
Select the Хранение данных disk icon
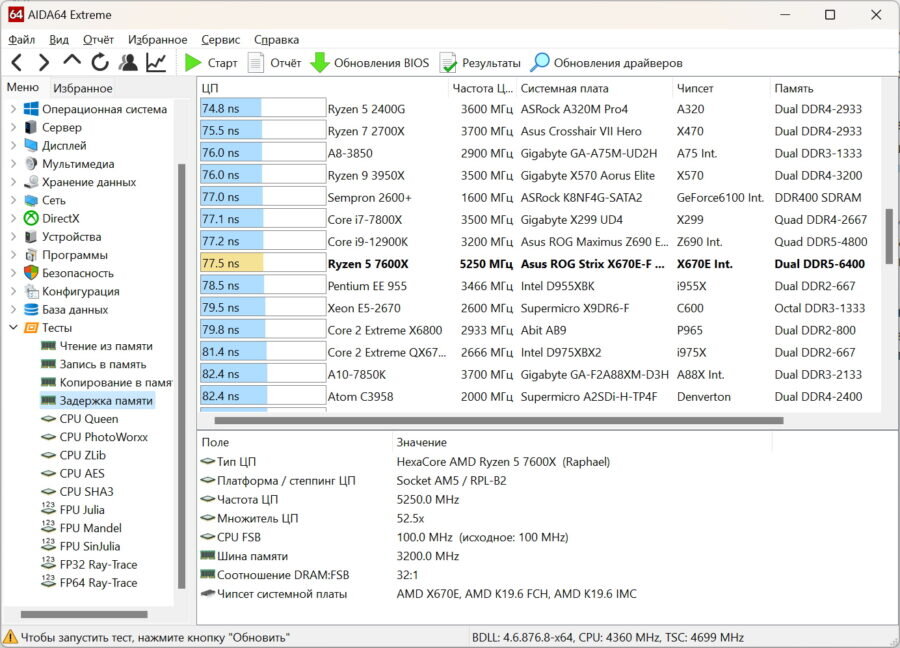31,182
